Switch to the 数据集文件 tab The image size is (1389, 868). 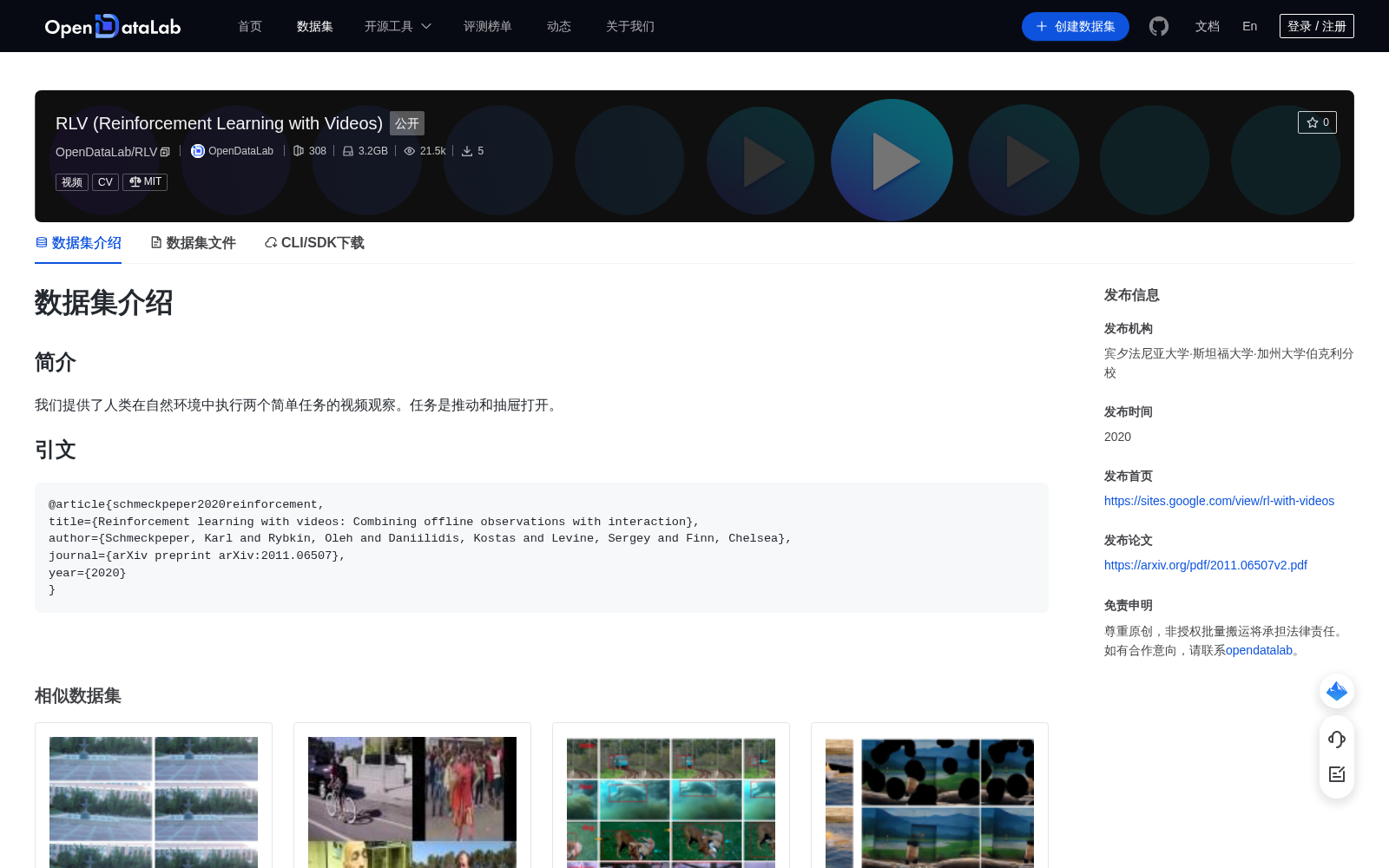point(193,243)
